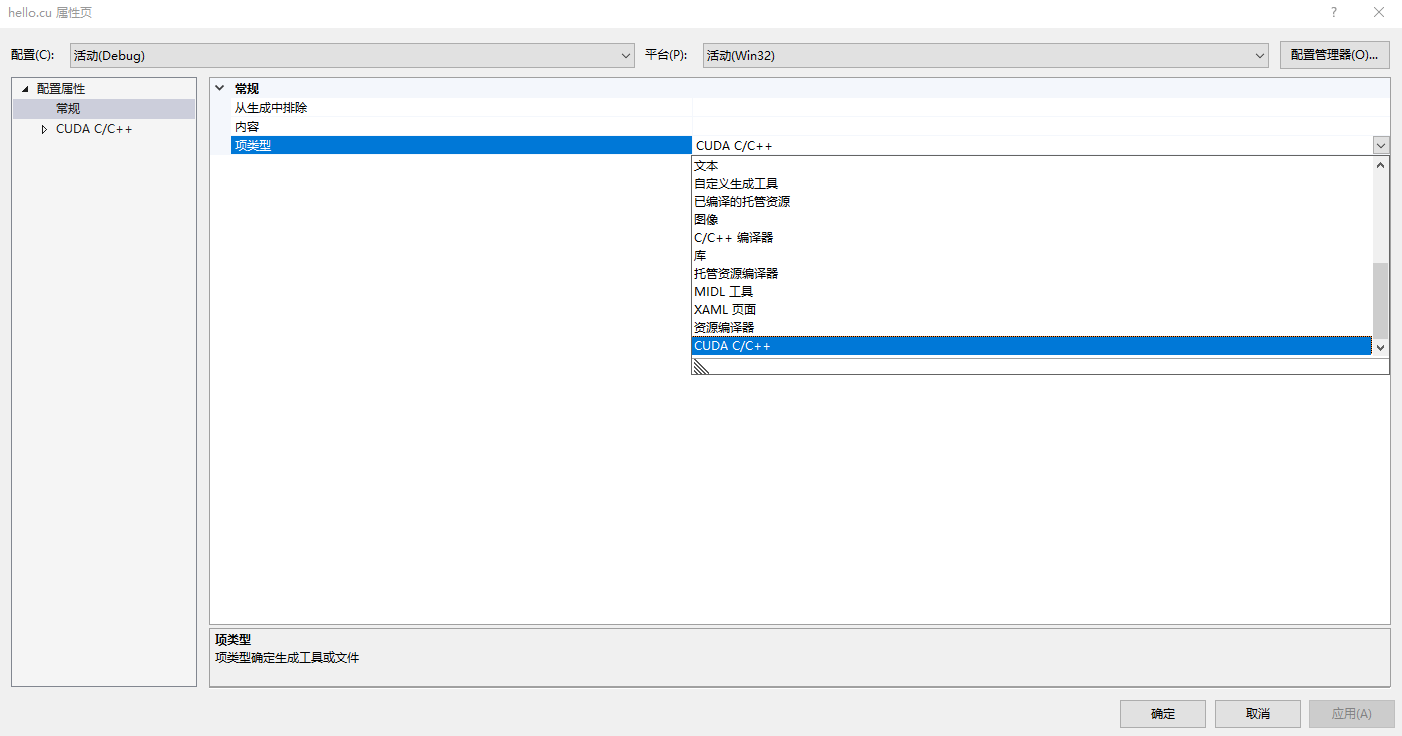Screen dimensions: 1402x736
Task: Choose C/C++ 编译器 from the list
Action: click(1032, 238)
